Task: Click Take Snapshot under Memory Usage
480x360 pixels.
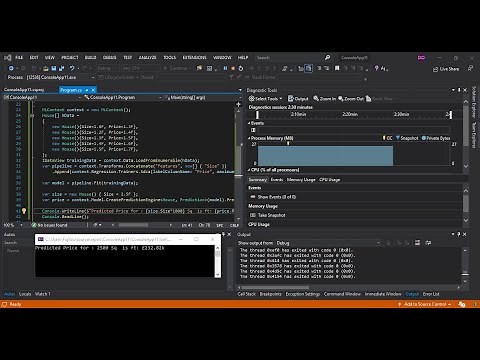Action: [271, 215]
